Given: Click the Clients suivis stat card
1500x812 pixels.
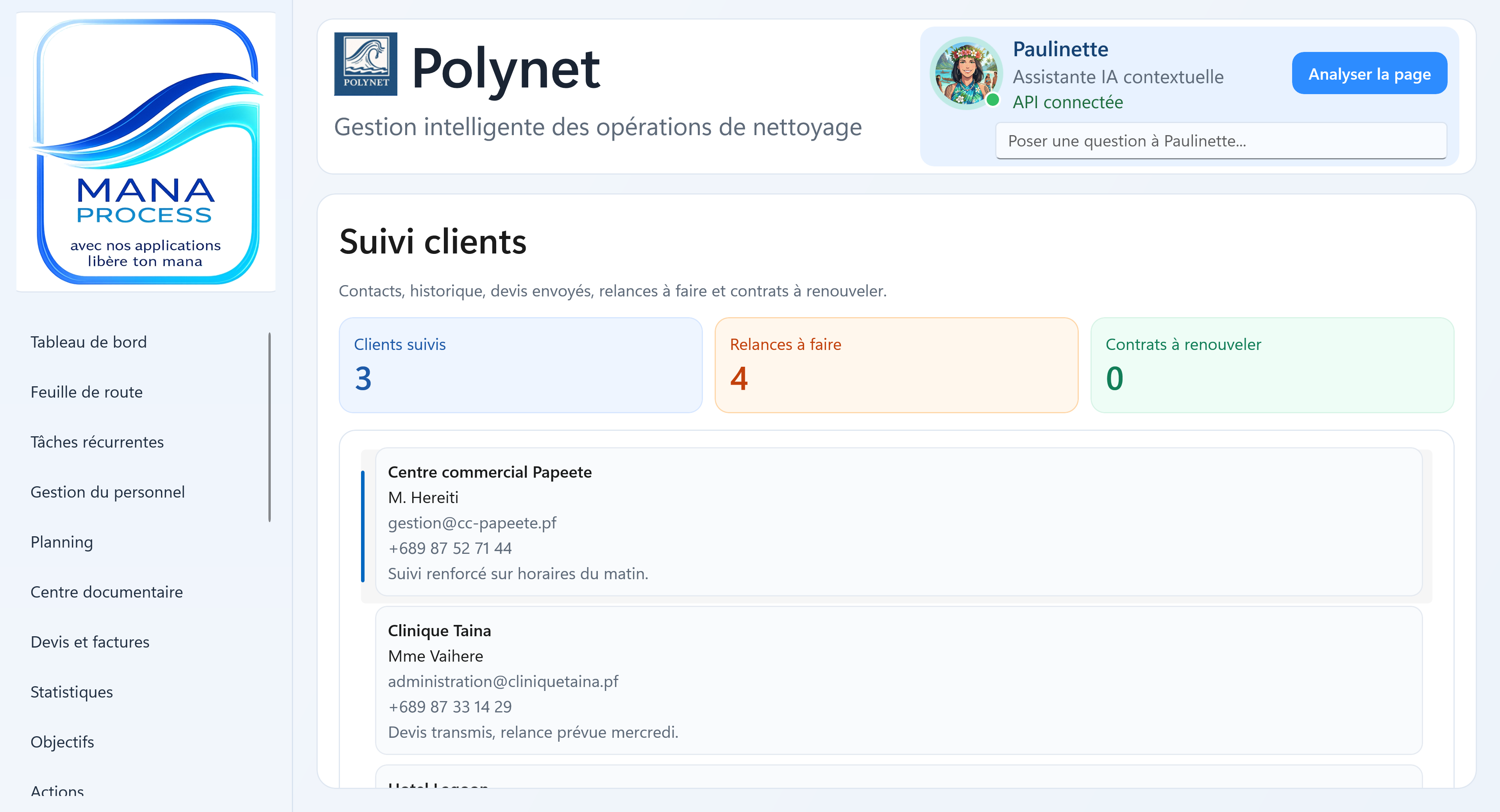Looking at the screenshot, I should point(520,365).
